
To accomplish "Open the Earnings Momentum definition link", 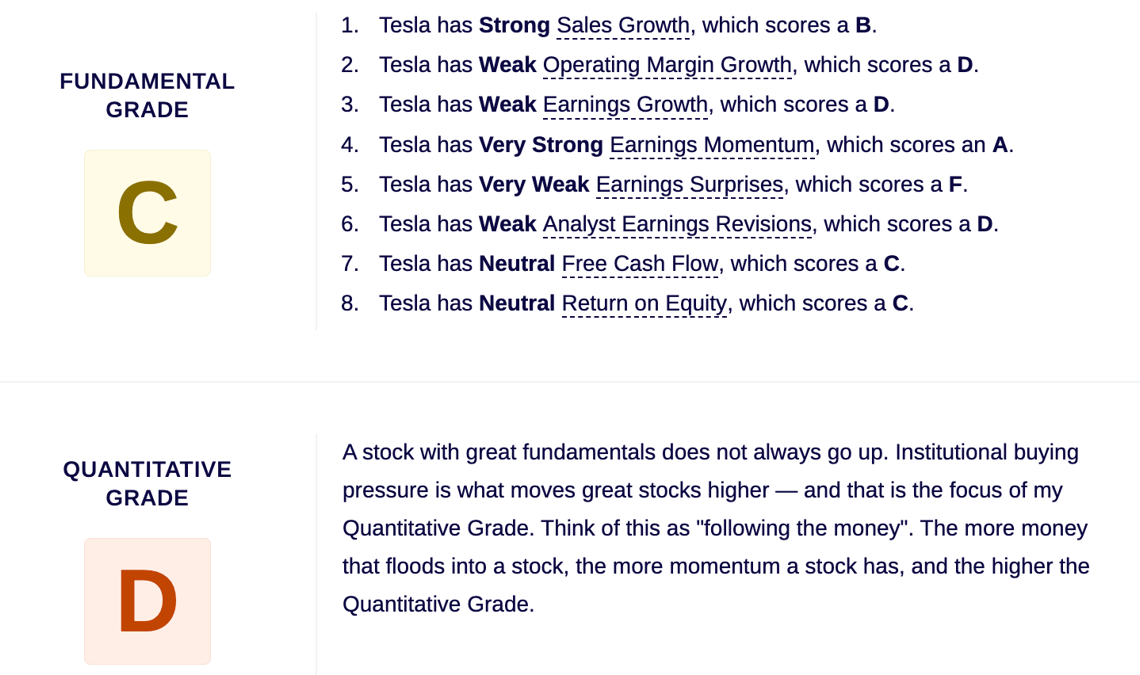I will click(712, 145).
